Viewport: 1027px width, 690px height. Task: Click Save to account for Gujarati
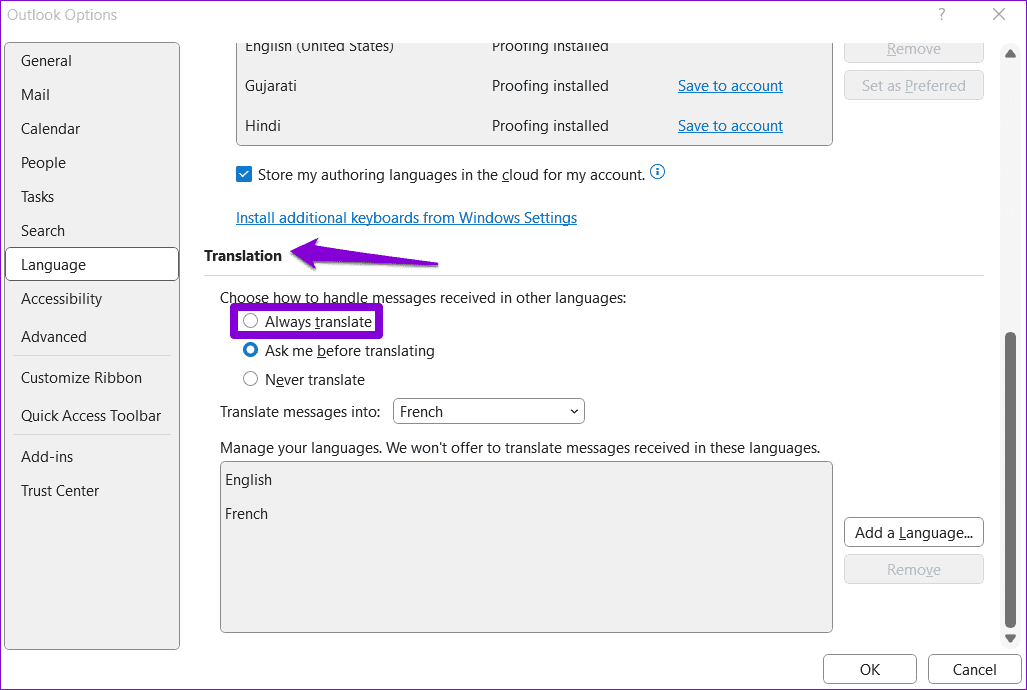click(x=730, y=86)
